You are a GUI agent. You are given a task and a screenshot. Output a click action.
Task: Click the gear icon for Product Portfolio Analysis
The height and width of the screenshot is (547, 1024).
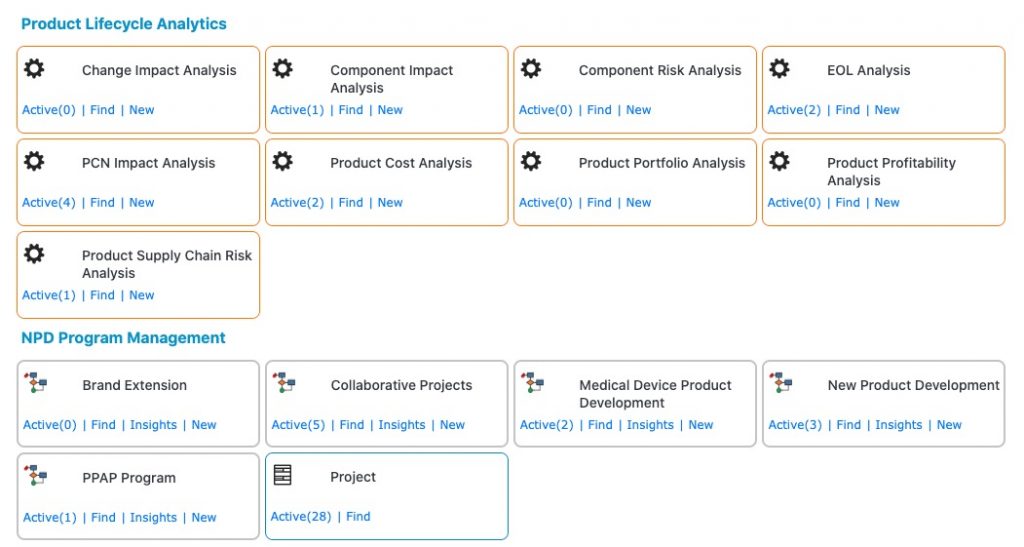tap(531, 161)
